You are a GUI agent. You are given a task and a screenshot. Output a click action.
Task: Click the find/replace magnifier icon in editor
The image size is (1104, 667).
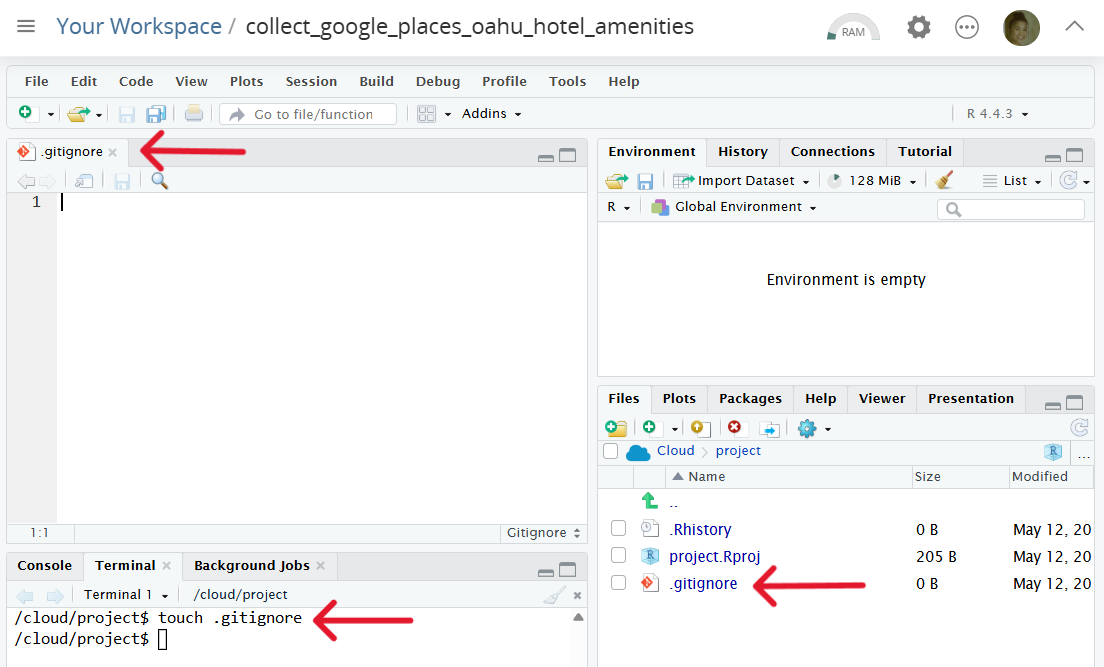point(160,181)
